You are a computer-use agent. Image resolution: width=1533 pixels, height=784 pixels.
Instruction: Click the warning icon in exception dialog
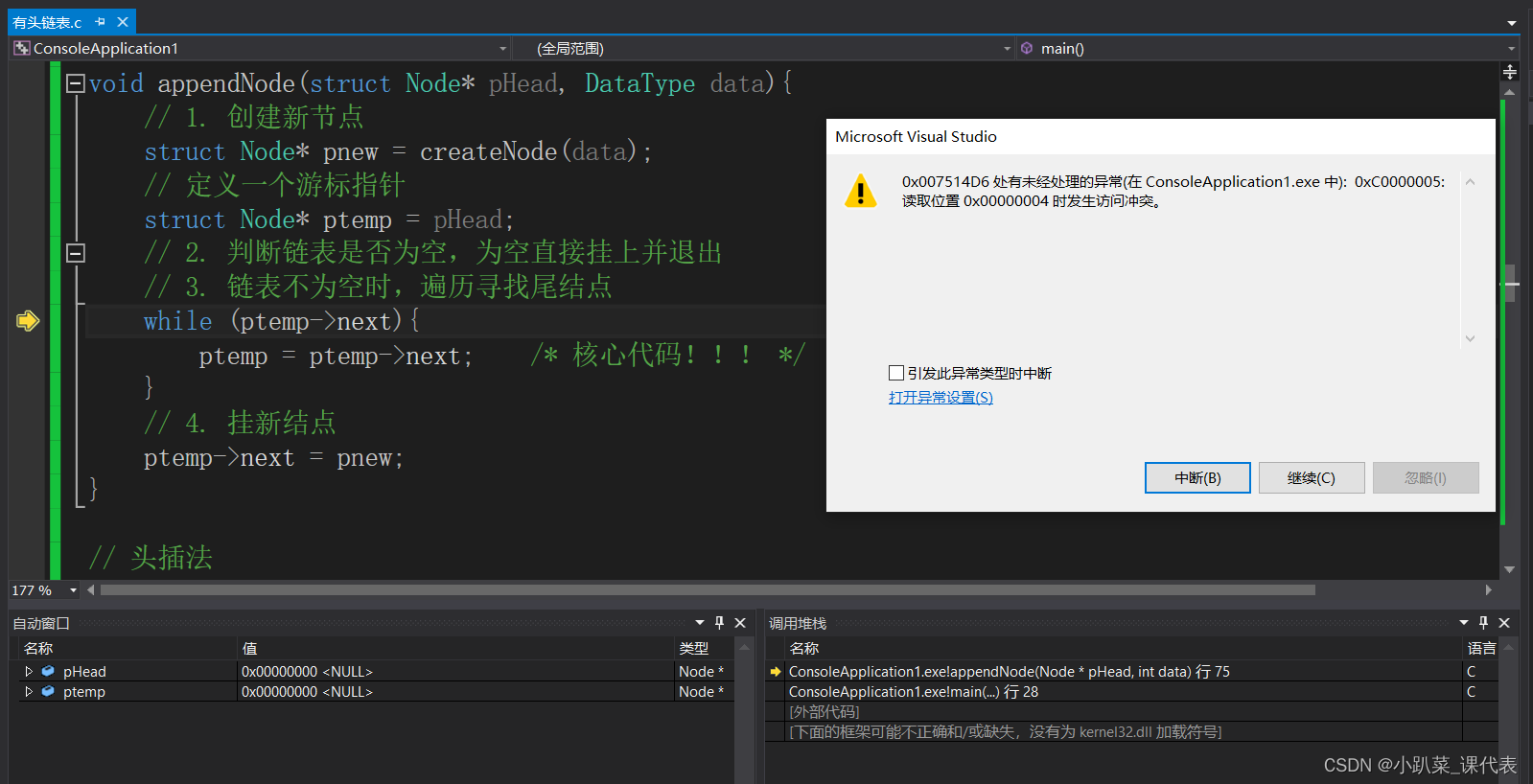[861, 191]
